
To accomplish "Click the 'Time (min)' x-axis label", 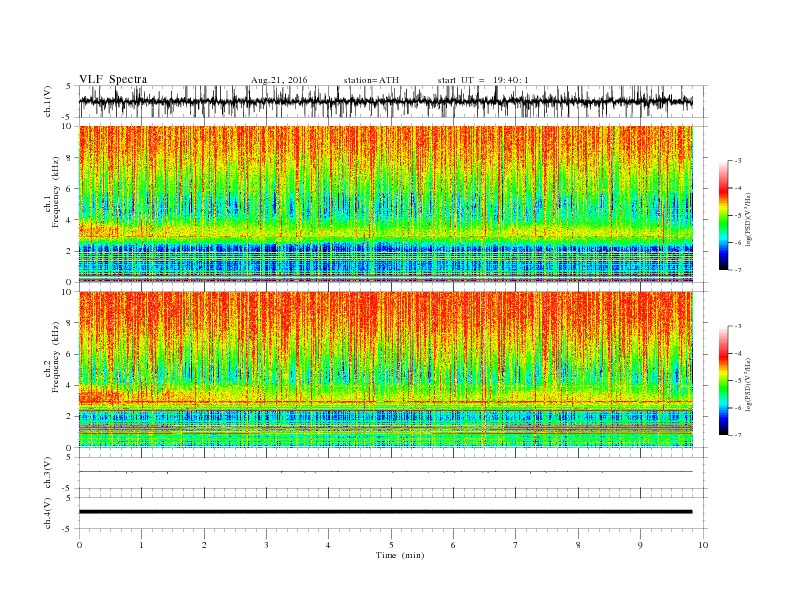I will (x=400, y=555).
